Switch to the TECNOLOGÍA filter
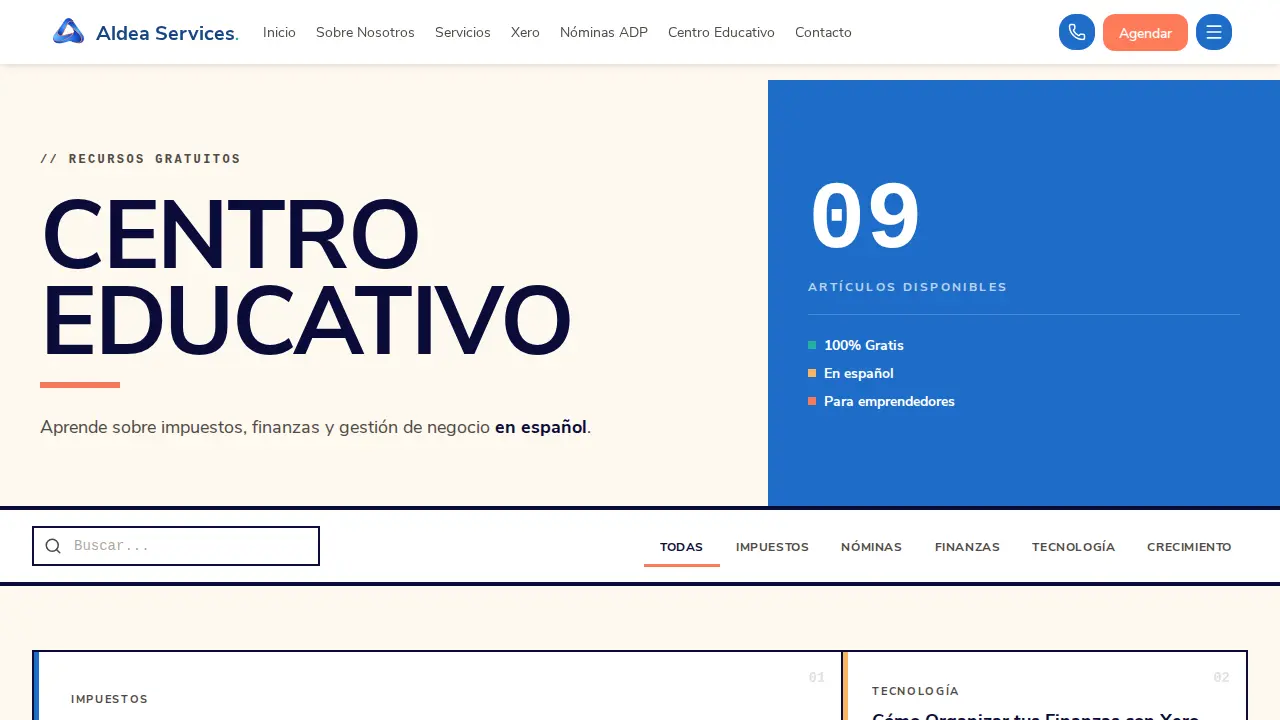Viewport: 1280px width, 720px height. point(1073,547)
